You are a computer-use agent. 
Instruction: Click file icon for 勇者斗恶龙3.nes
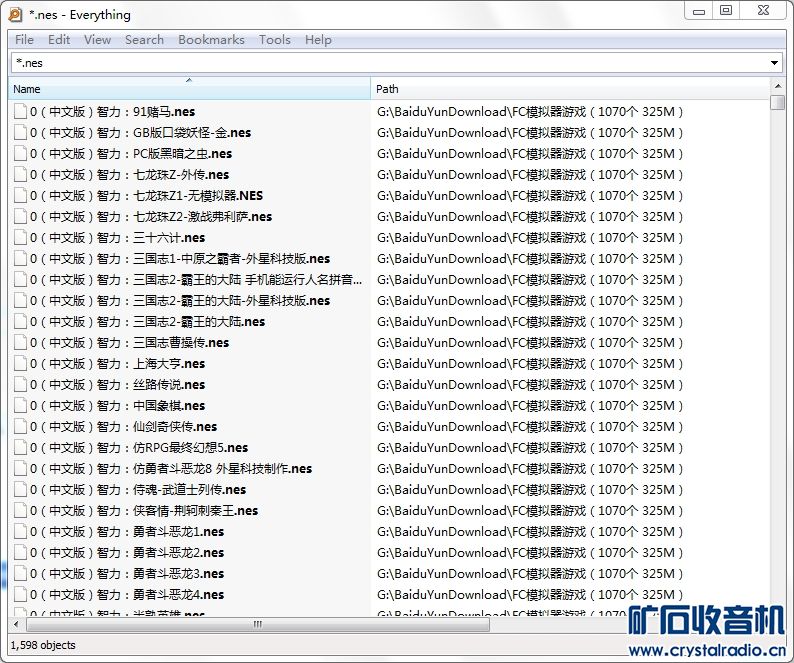coord(20,574)
